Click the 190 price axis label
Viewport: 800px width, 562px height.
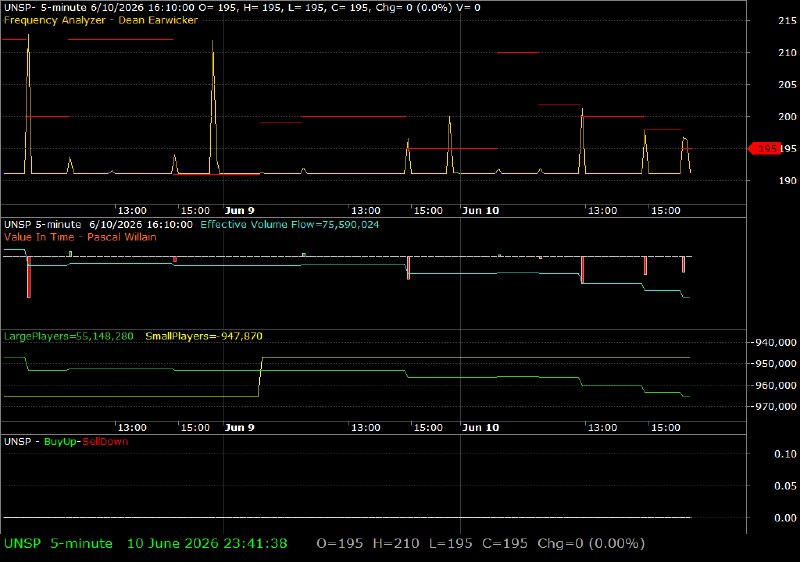pos(787,180)
